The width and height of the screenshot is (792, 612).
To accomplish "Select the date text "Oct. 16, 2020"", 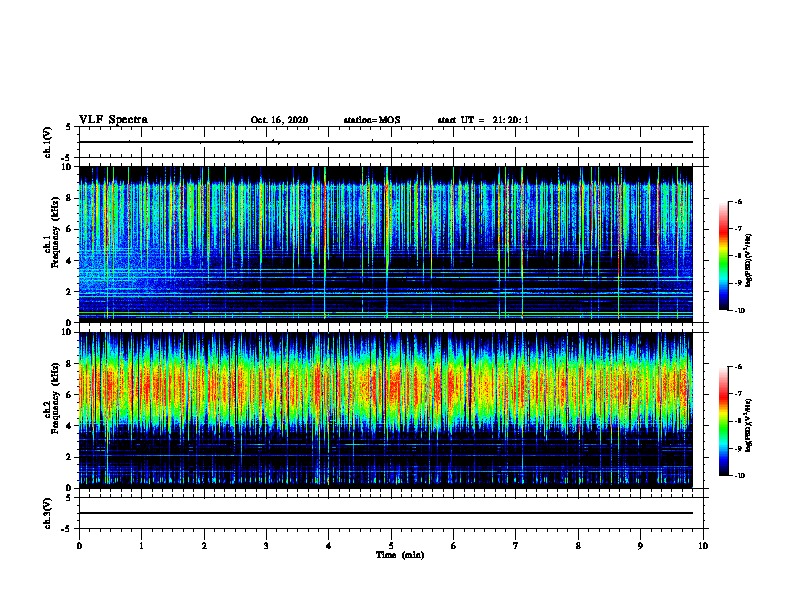I will (279, 120).
